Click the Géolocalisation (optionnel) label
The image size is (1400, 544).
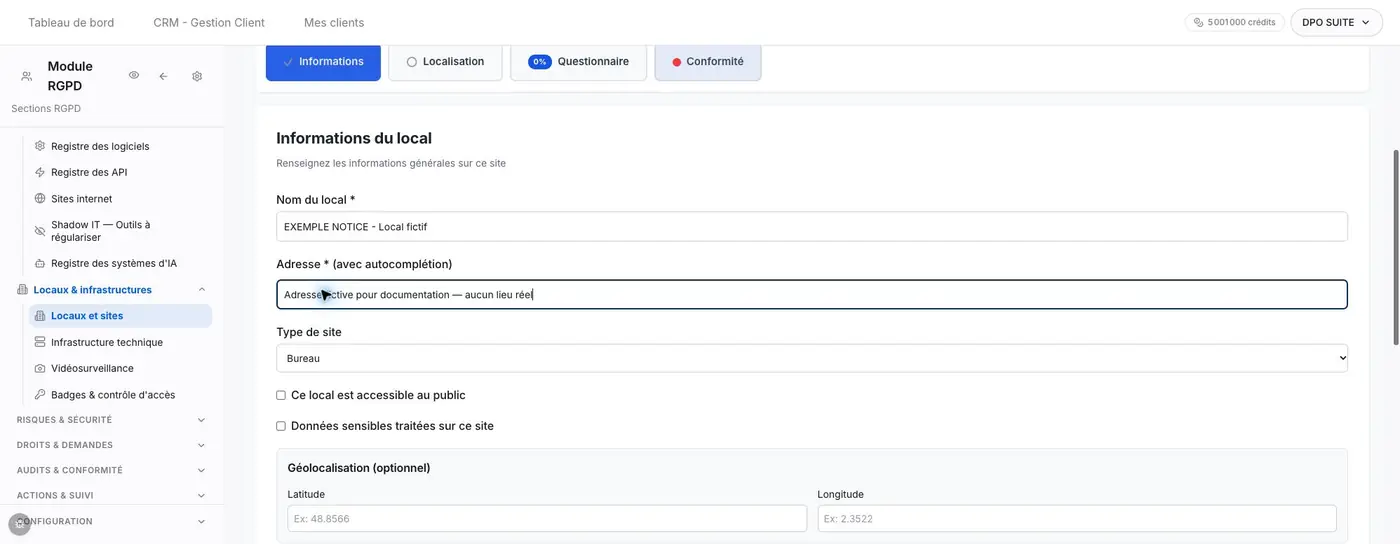[x=359, y=468]
